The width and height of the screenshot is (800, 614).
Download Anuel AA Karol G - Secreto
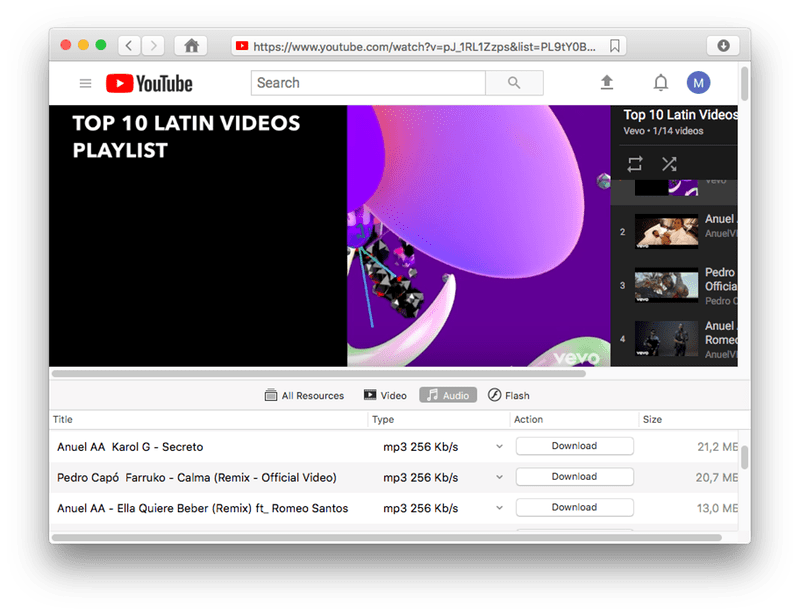(574, 446)
